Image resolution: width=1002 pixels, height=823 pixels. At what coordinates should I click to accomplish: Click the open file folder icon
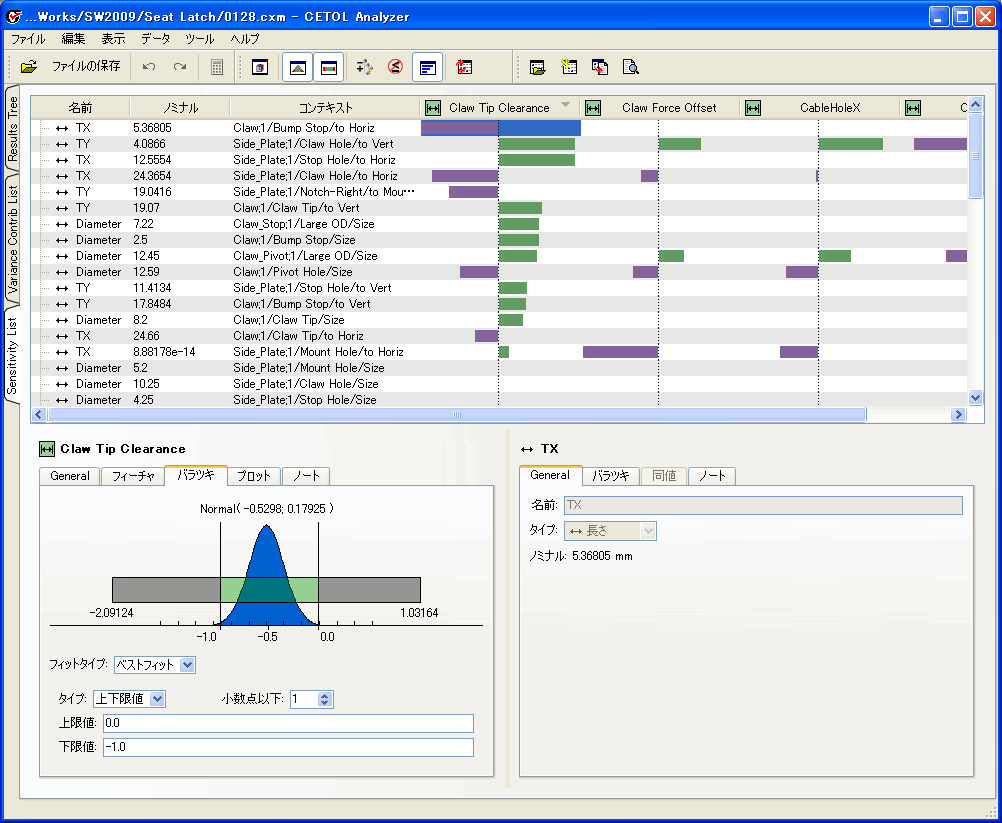pos(29,66)
